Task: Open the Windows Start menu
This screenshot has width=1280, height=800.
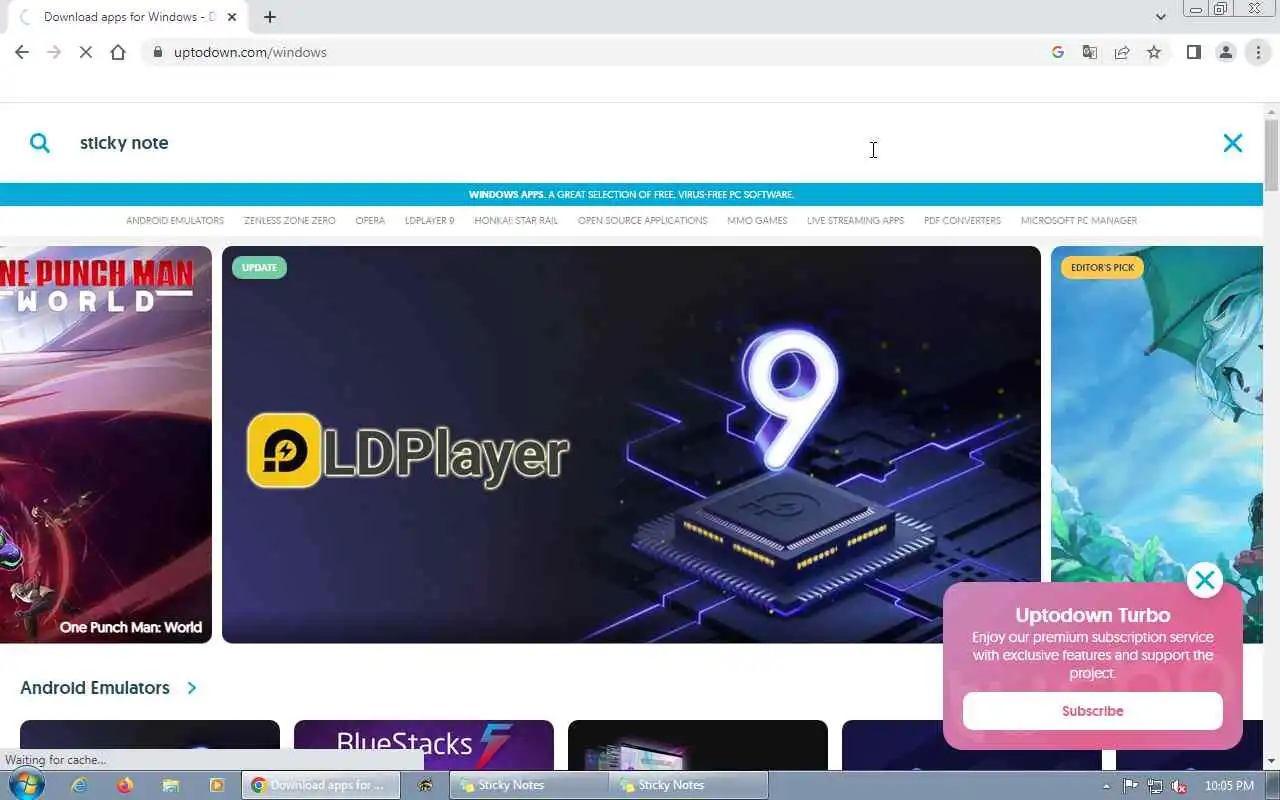Action: (x=26, y=785)
